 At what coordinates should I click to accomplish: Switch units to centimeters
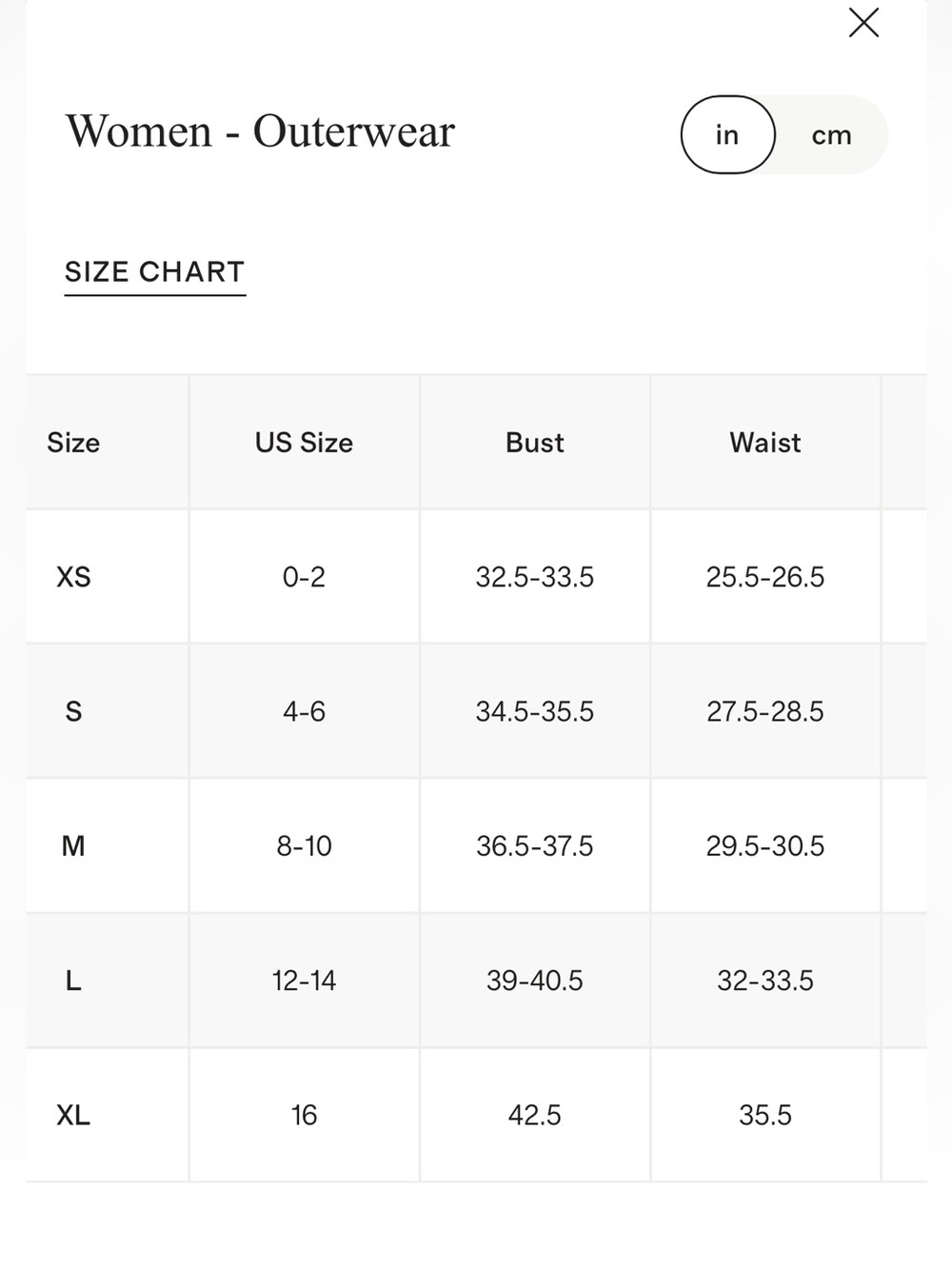tap(831, 134)
